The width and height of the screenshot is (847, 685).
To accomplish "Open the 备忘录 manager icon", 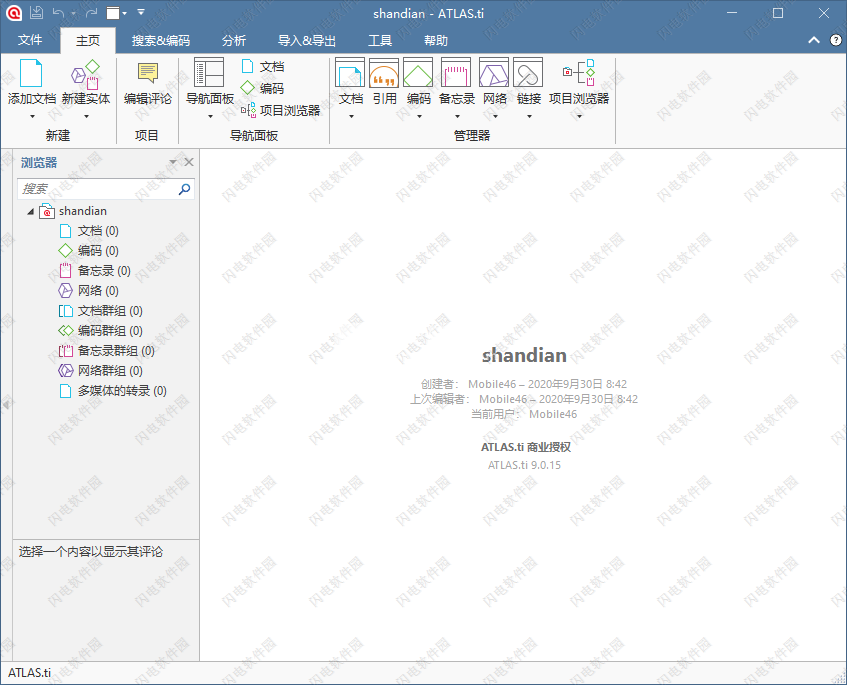I will tap(456, 72).
